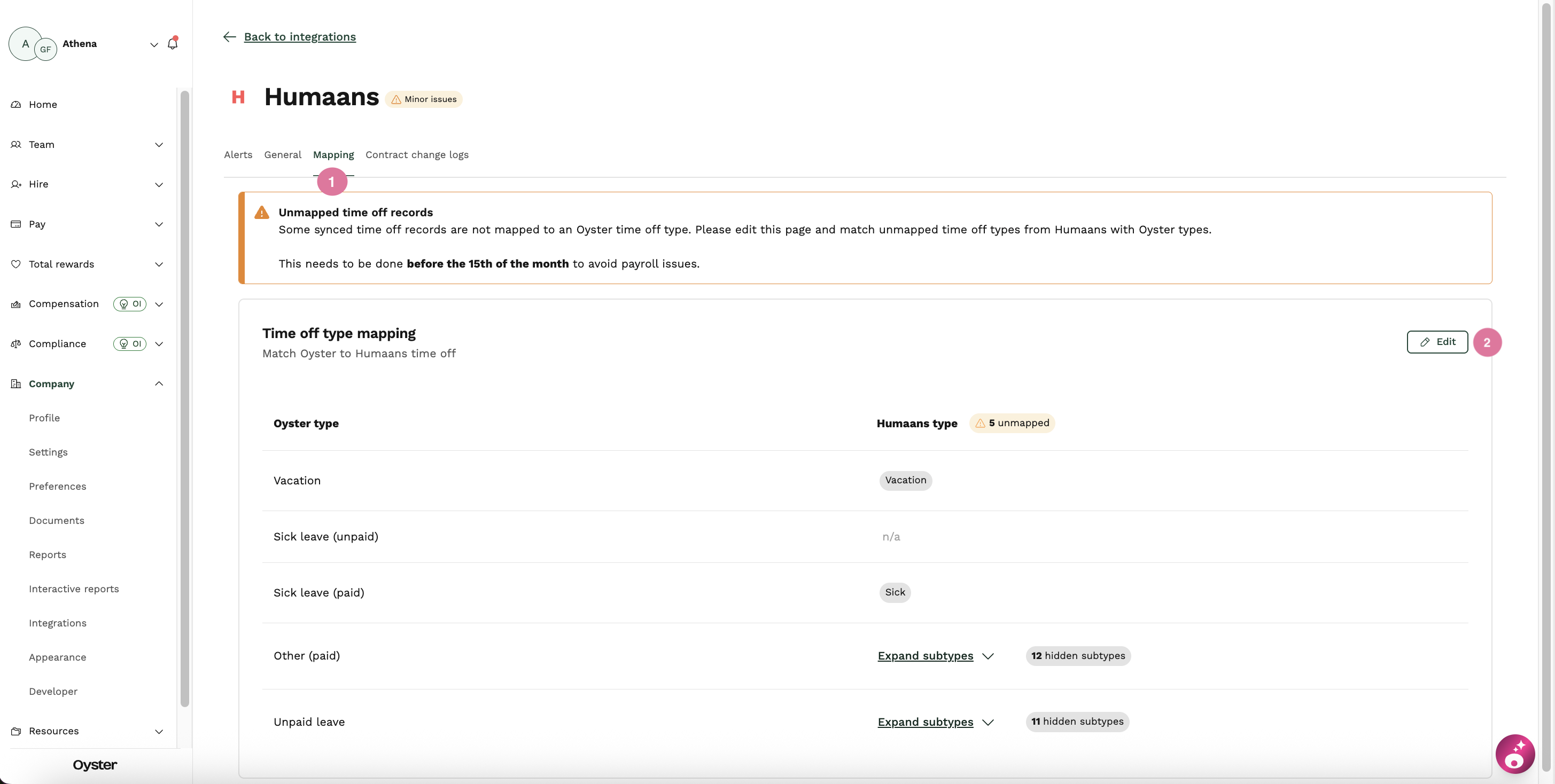Select the Oyster type column header

(x=306, y=424)
